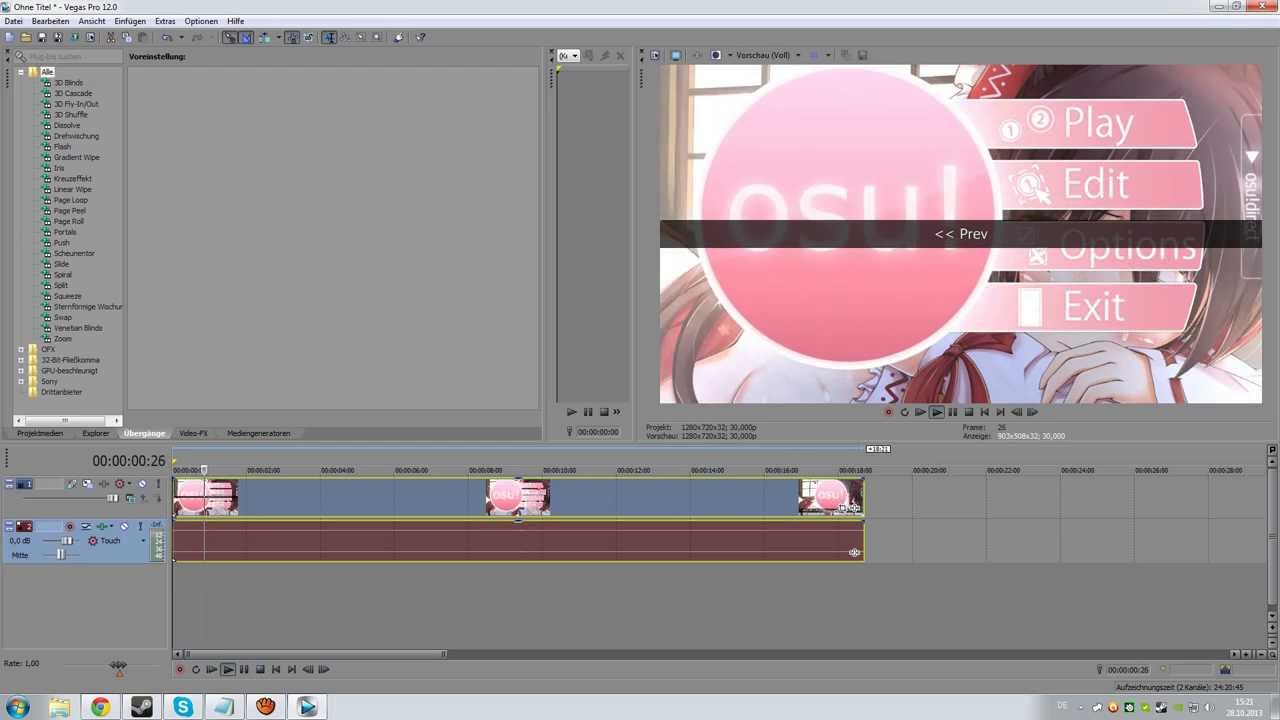Screen dimensions: 1280x720
Task: Select the Venetian Blinds transition
Action: 78,328
